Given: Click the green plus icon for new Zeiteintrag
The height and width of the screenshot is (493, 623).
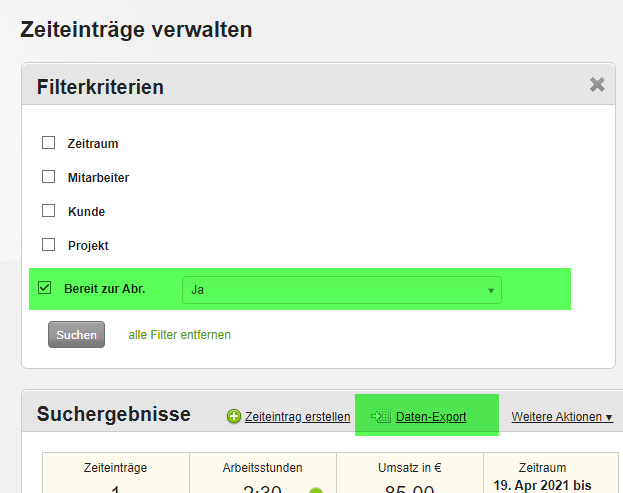Looking at the screenshot, I should point(234,417).
